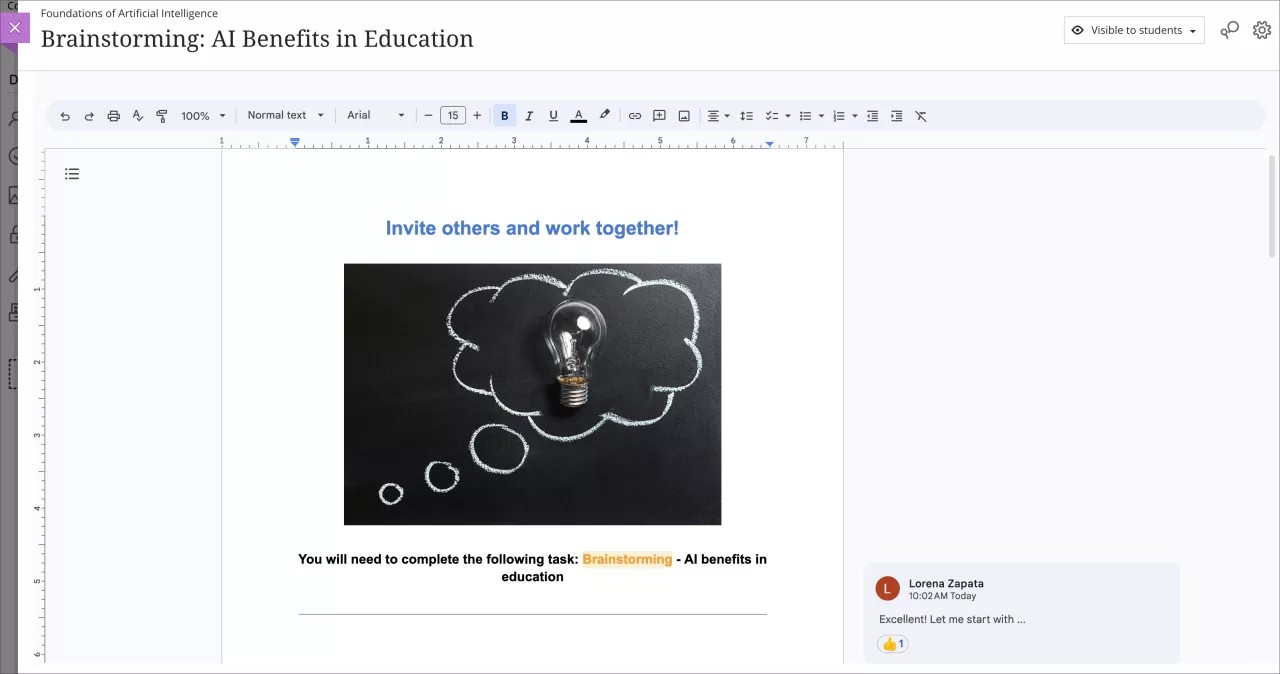The image size is (1280, 674).
Task: Open the document outline panel
Action: pyautogui.click(x=72, y=173)
